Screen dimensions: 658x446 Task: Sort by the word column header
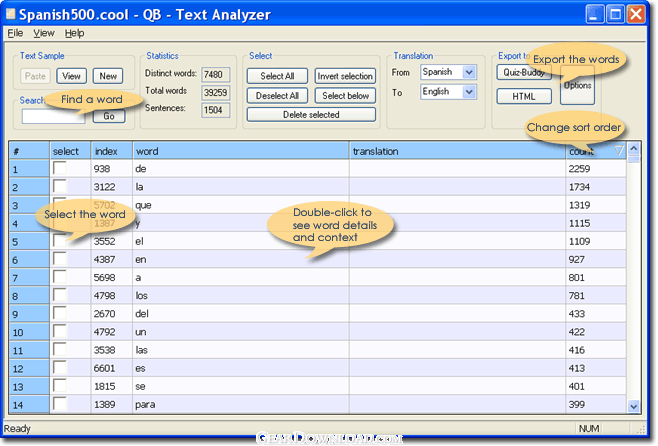coord(240,151)
